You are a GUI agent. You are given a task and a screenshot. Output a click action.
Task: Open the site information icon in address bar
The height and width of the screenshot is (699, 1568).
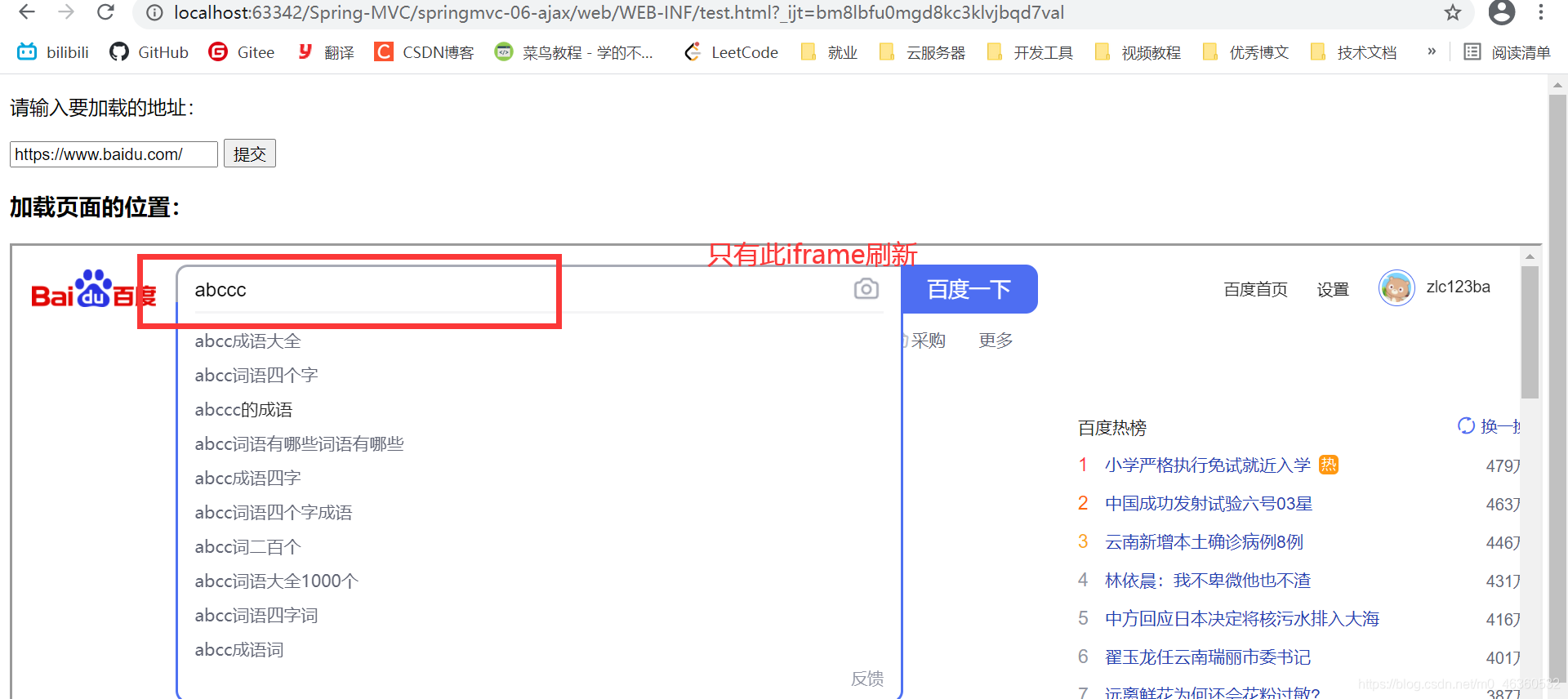tap(154, 13)
